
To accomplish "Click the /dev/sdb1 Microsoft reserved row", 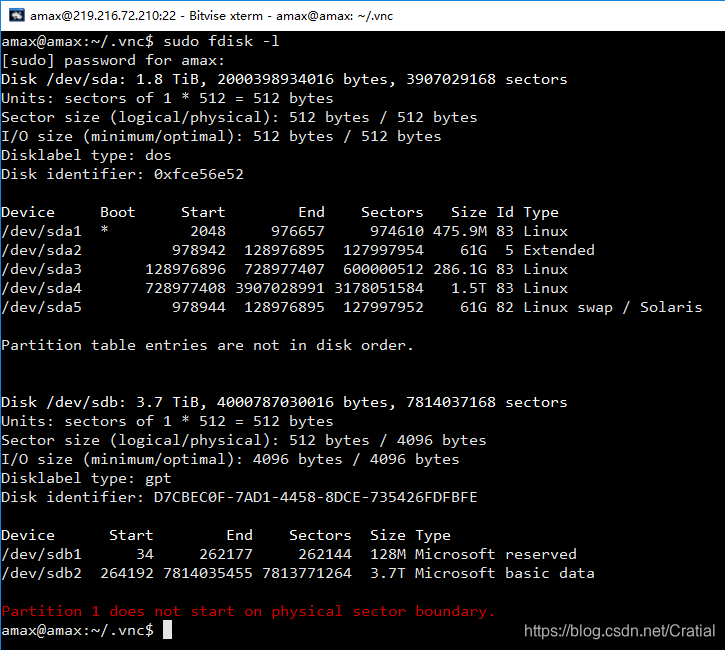I will click(289, 554).
